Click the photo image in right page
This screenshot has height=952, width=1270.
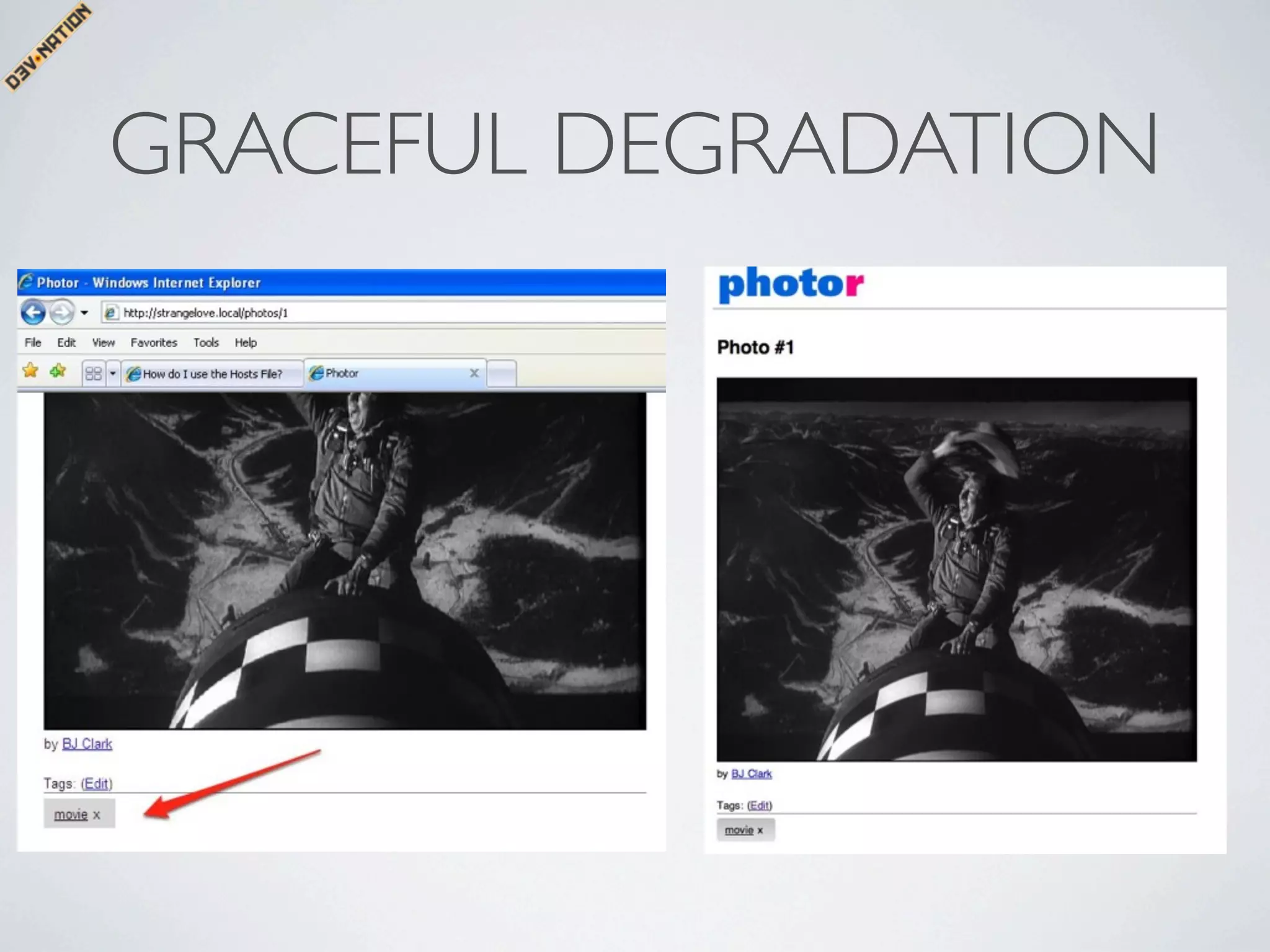click(x=957, y=570)
